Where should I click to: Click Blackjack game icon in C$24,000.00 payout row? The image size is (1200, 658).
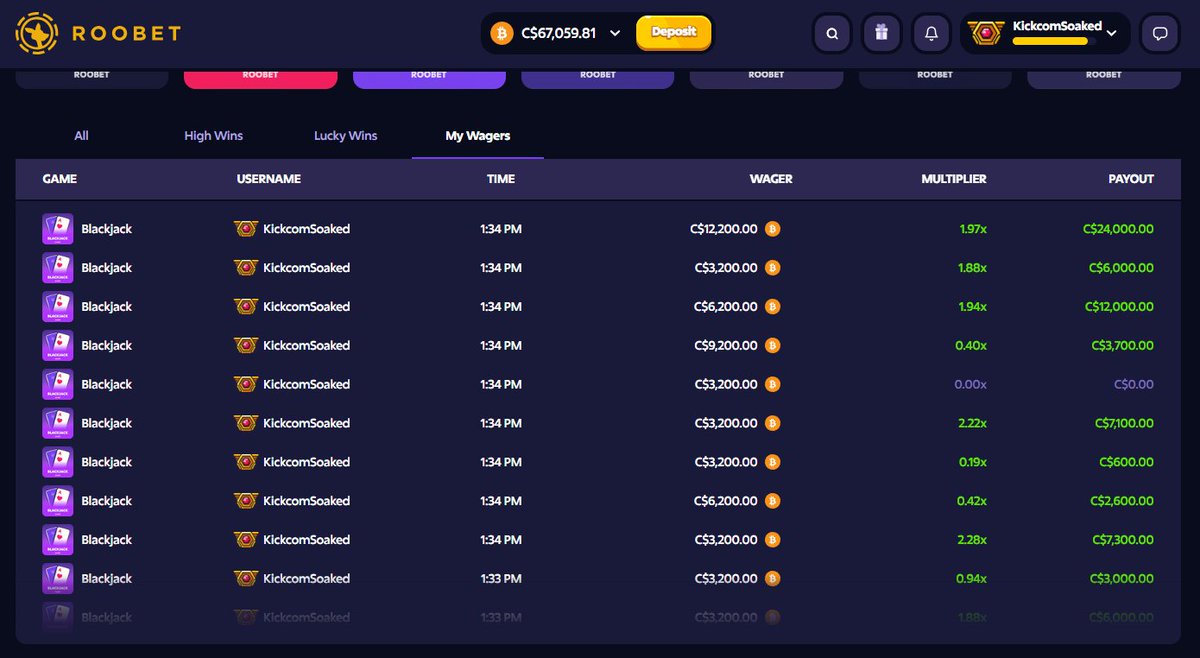tap(57, 229)
